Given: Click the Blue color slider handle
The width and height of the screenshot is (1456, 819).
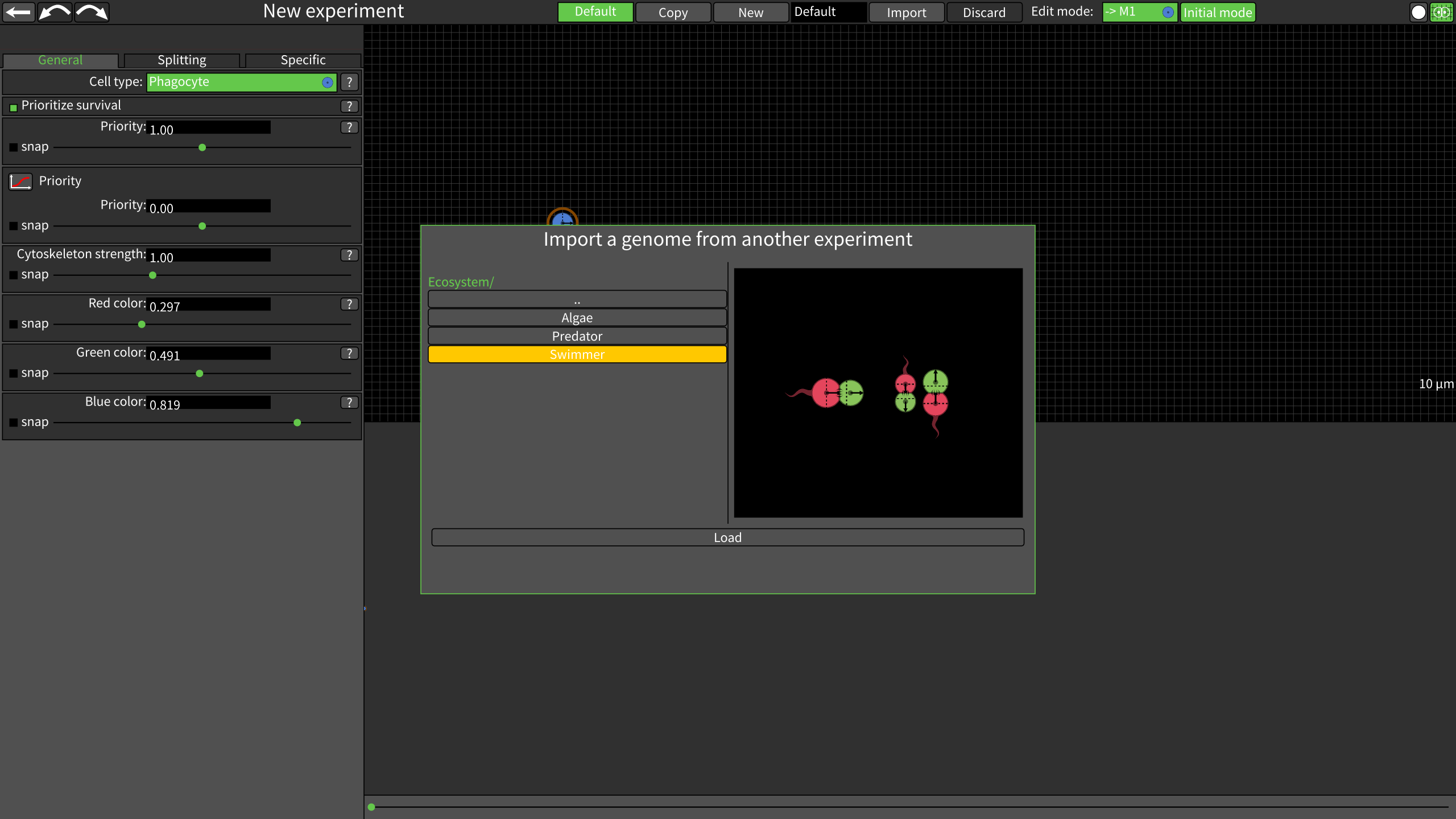Looking at the screenshot, I should click(x=297, y=423).
